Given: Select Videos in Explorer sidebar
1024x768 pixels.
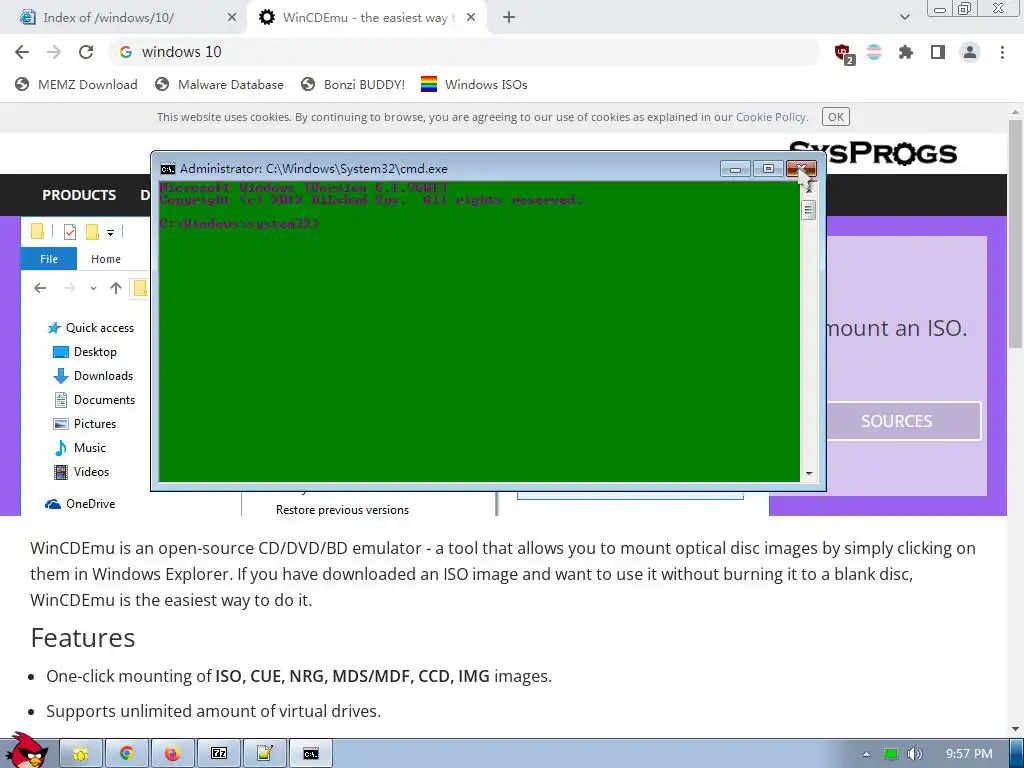Looking at the screenshot, I should [82, 472].
